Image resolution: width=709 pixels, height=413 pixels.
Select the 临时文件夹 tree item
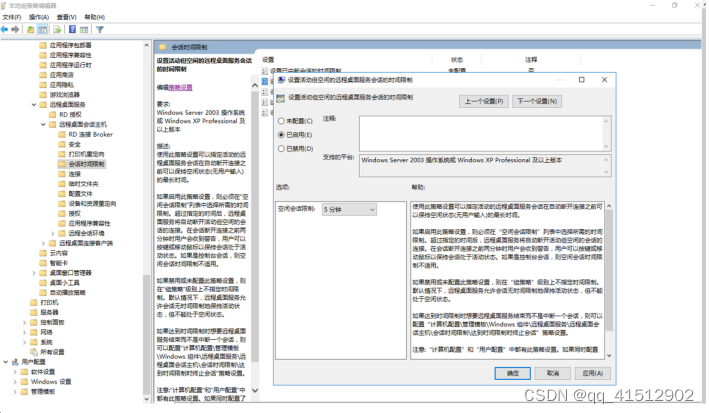(84, 184)
